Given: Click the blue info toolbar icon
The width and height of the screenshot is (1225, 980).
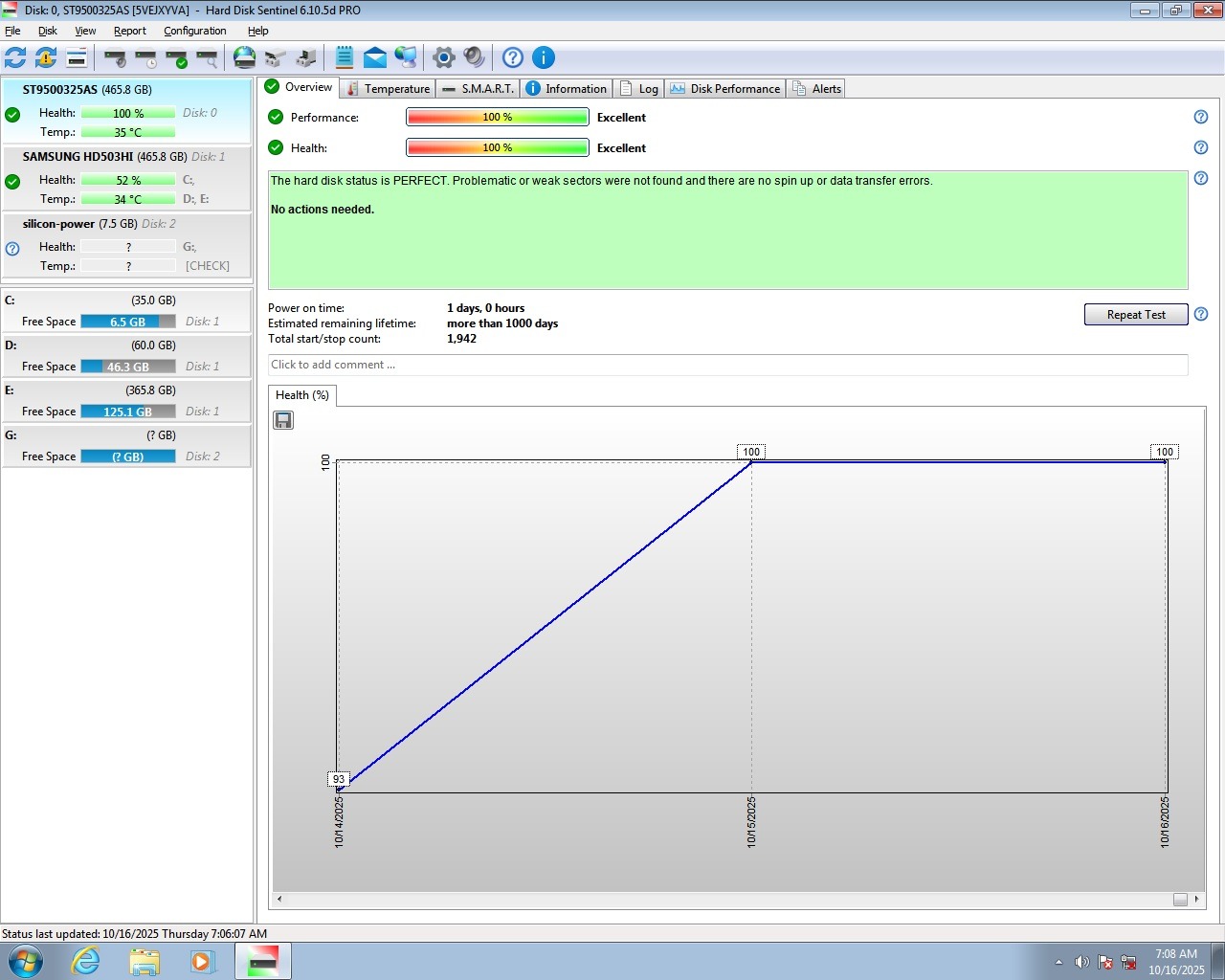Looking at the screenshot, I should tap(543, 57).
